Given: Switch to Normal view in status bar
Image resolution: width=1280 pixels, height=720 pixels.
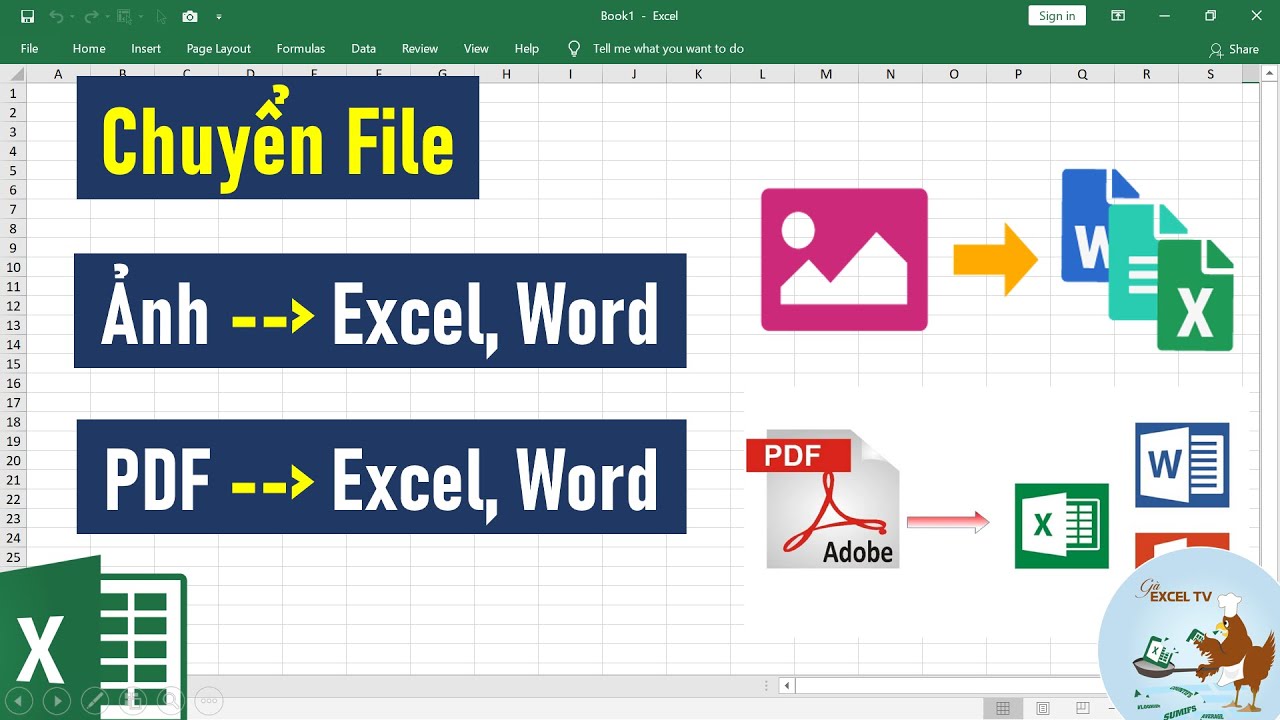Looking at the screenshot, I should [x=1003, y=708].
